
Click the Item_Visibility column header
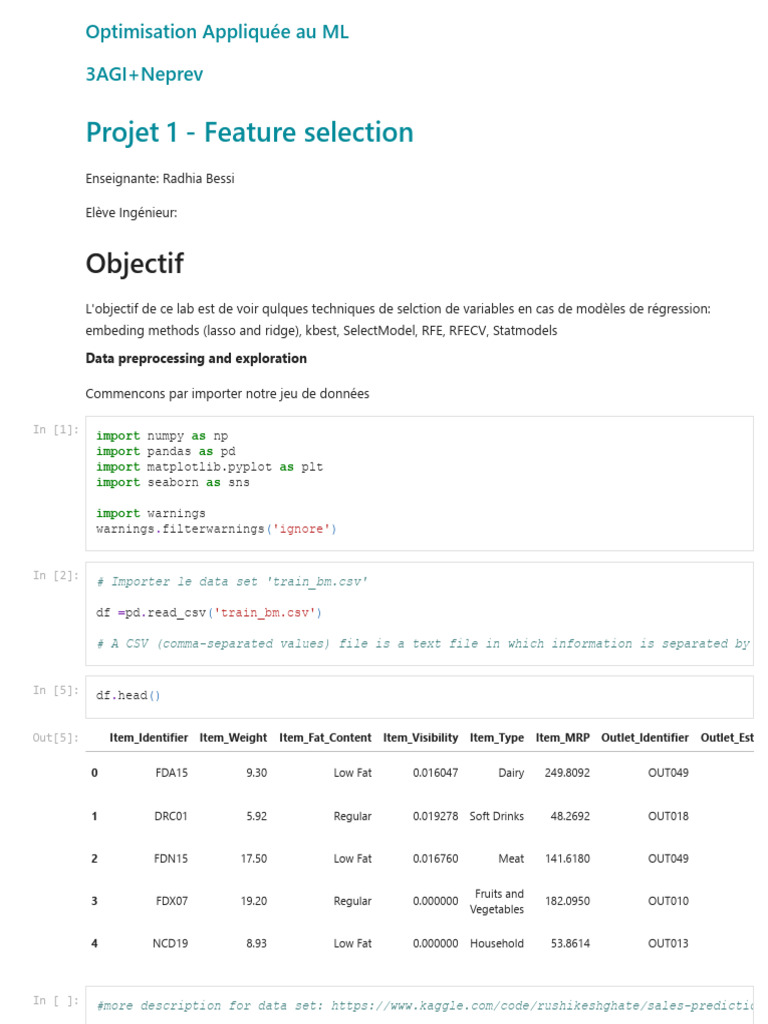[x=420, y=738]
